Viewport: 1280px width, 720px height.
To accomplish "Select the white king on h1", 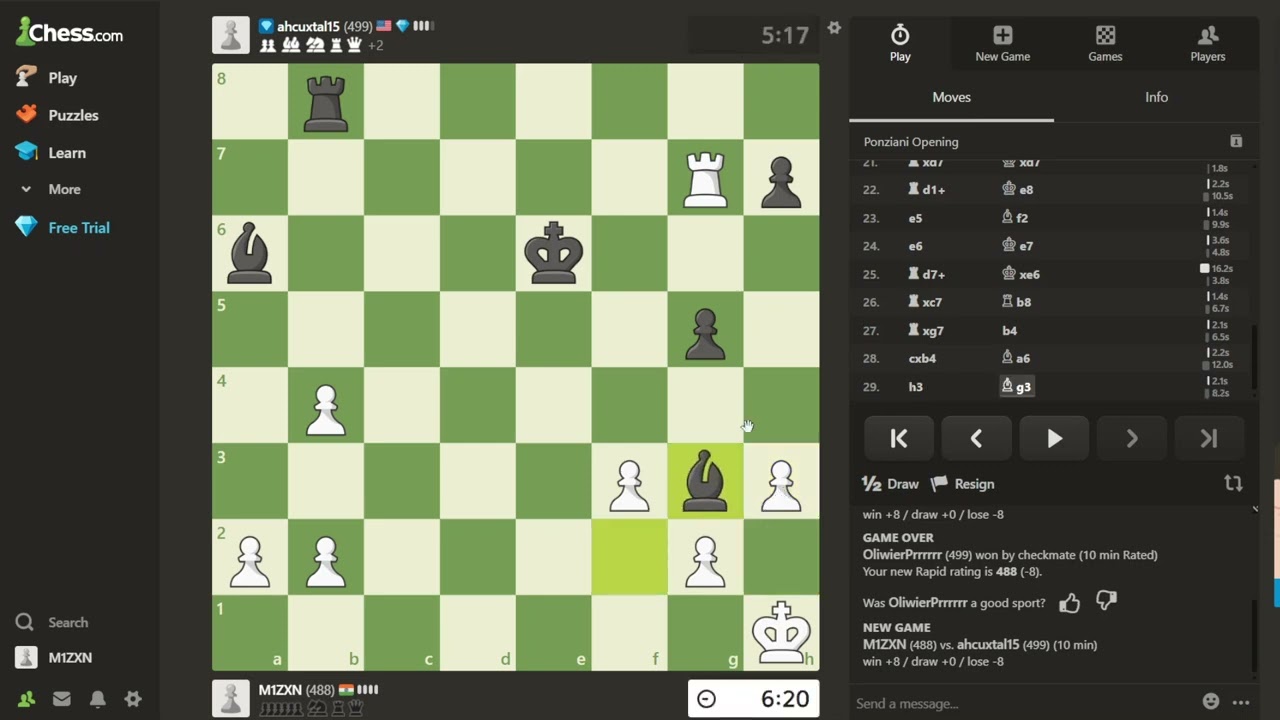I will pos(781,633).
